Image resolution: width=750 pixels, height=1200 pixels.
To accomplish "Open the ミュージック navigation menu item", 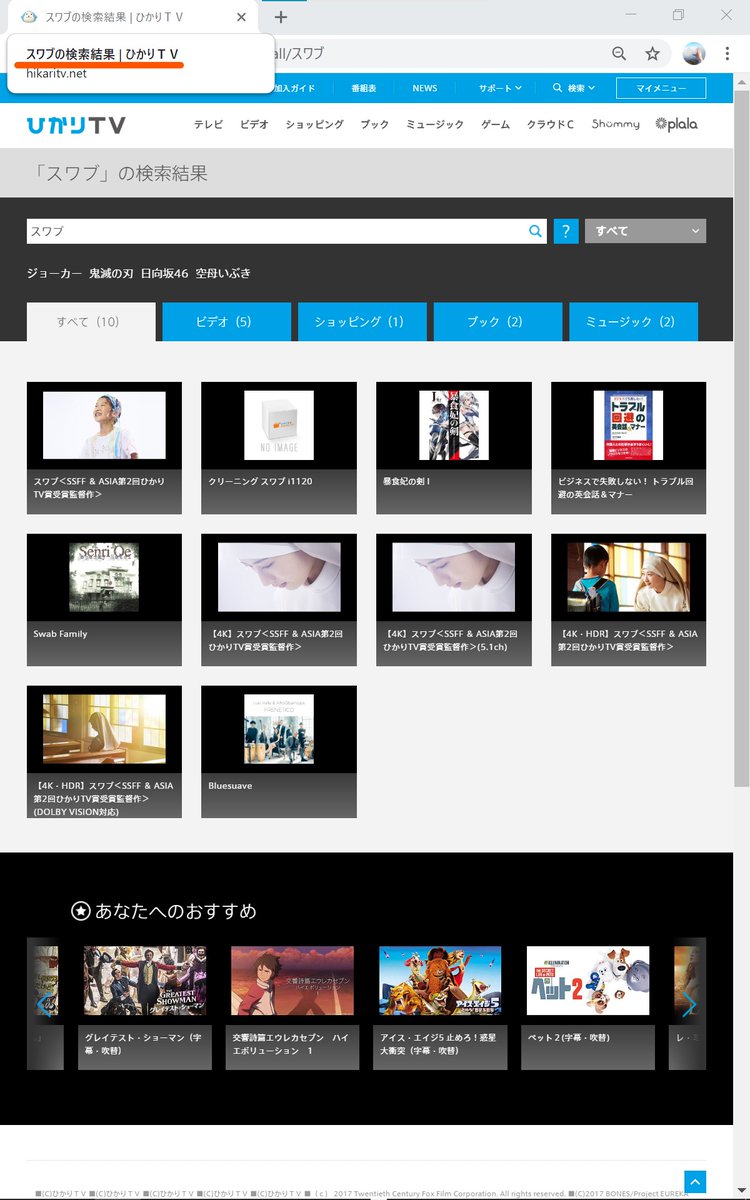I will 435,124.
